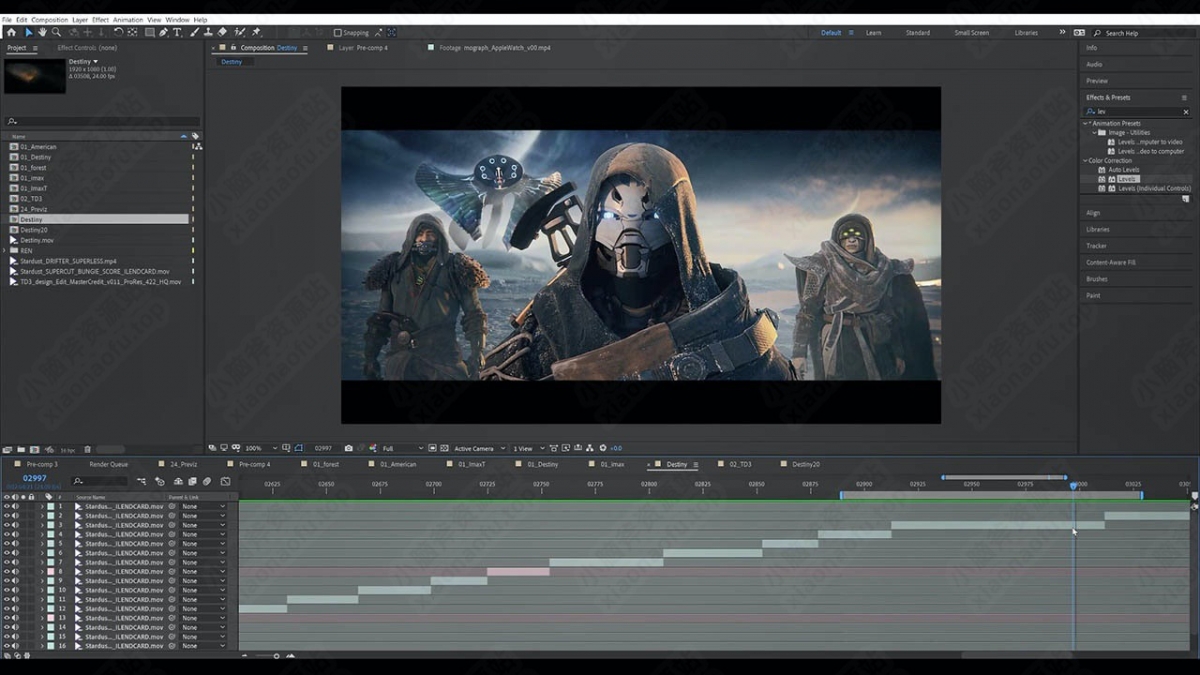Image resolution: width=1200 pixels, height=675 pixels.
Task: Select the Auto Levels effect
Action: (1123, 170)
